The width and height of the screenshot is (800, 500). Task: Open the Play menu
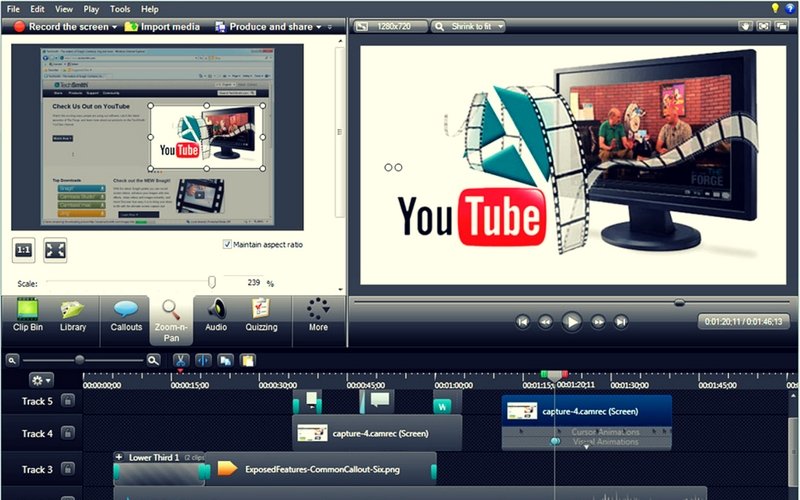click(91, 9)
